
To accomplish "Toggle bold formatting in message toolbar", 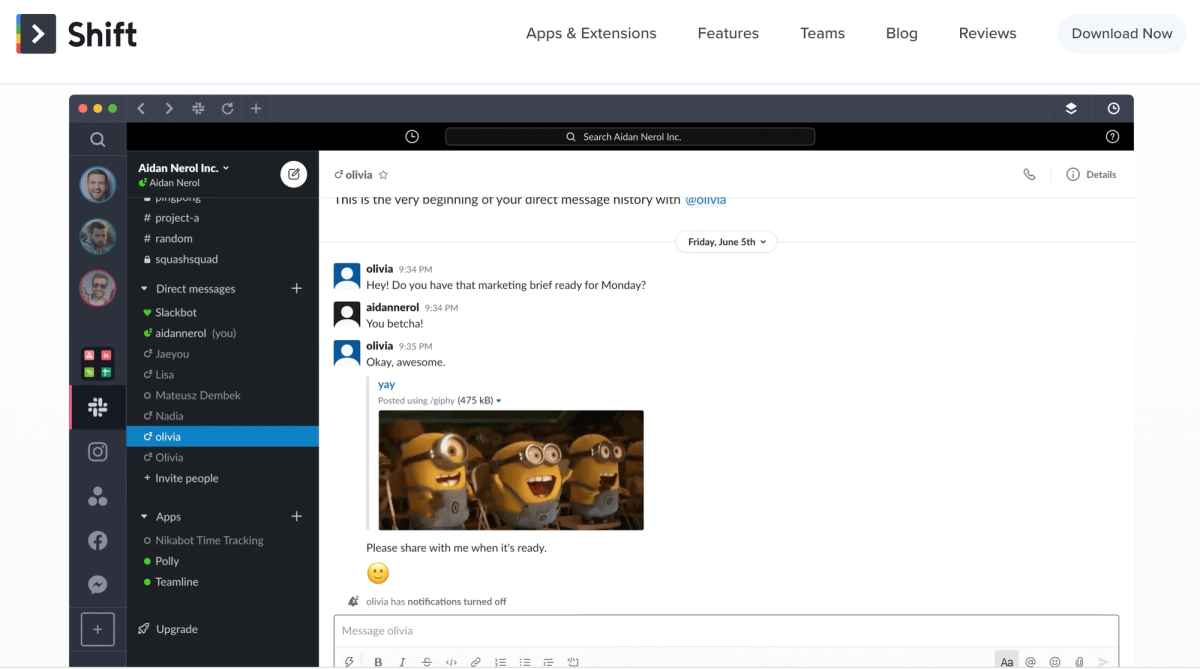I will (378, 662).
